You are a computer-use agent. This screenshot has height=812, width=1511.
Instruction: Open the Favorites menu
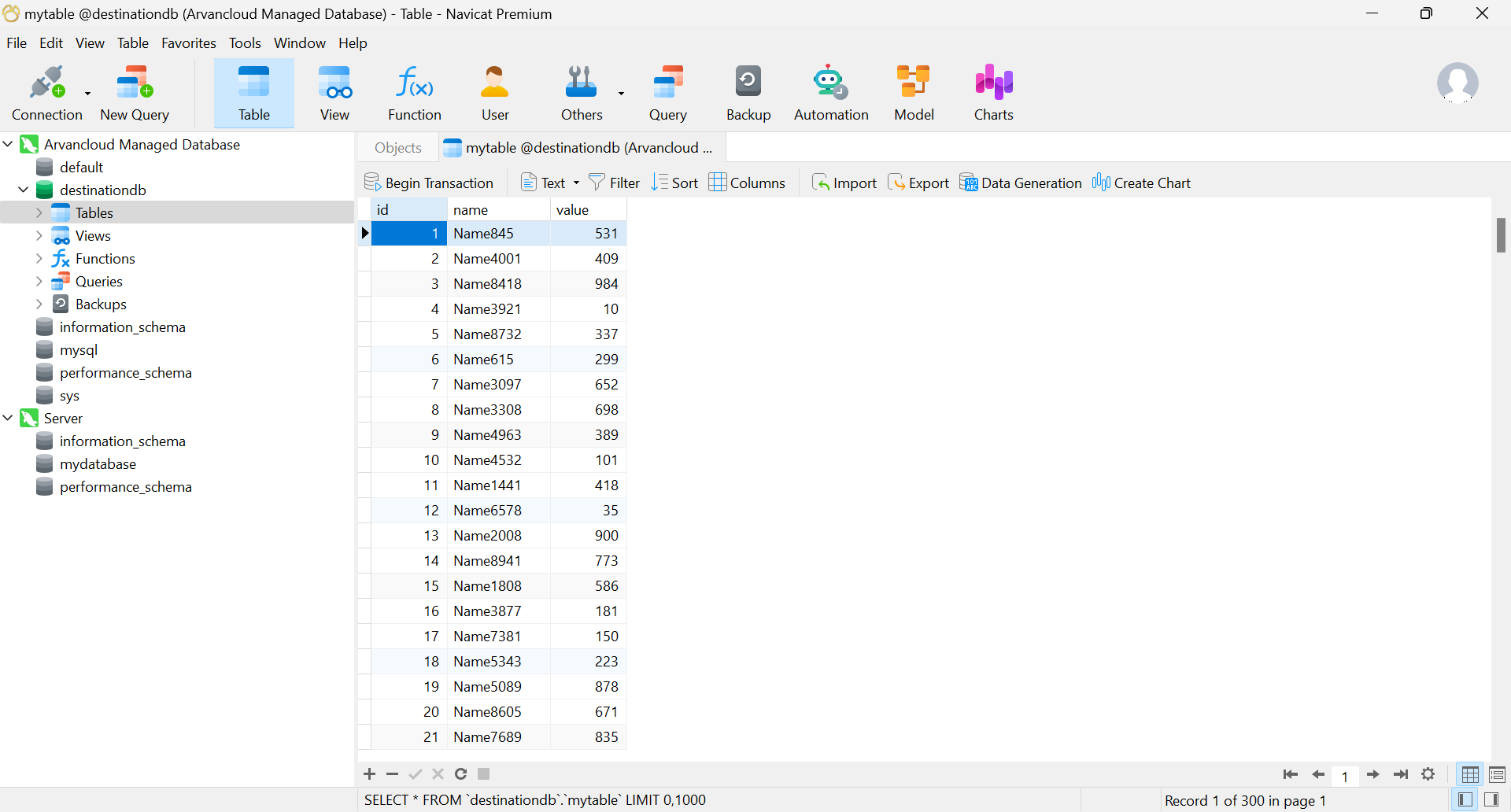pos(188,43)
